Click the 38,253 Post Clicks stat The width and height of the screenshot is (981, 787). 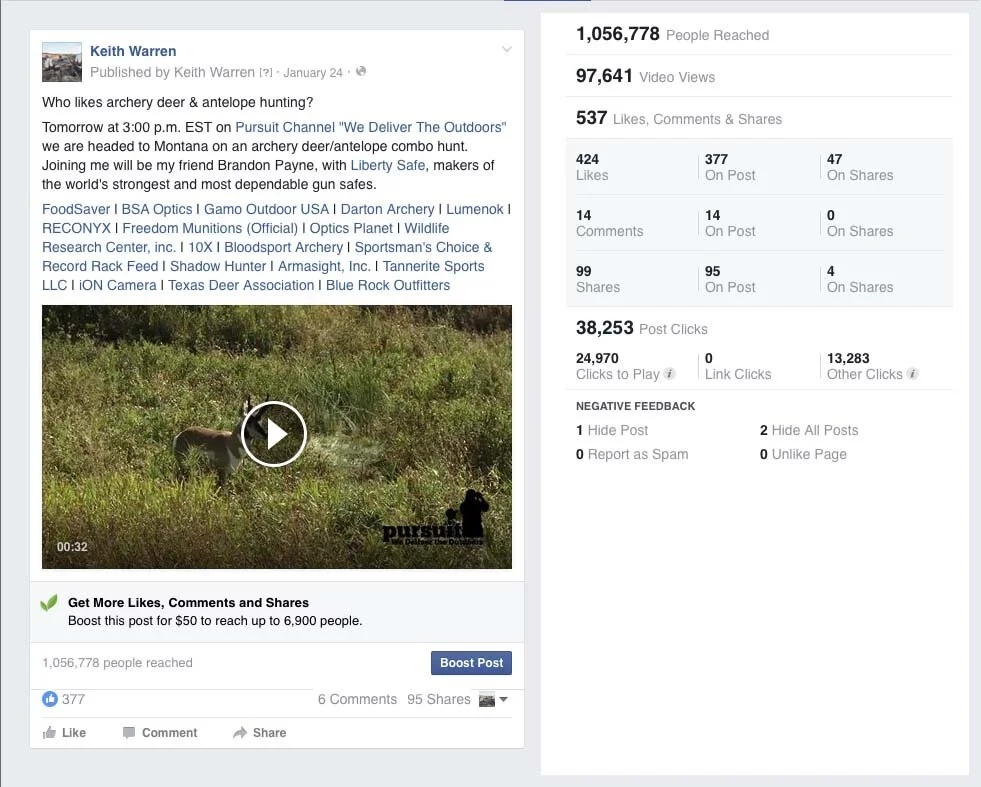click(x=641, y=328)
